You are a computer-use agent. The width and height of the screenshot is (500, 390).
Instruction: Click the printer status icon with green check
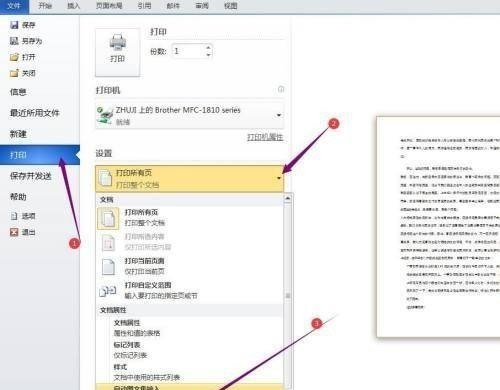(x=105, y=115)
